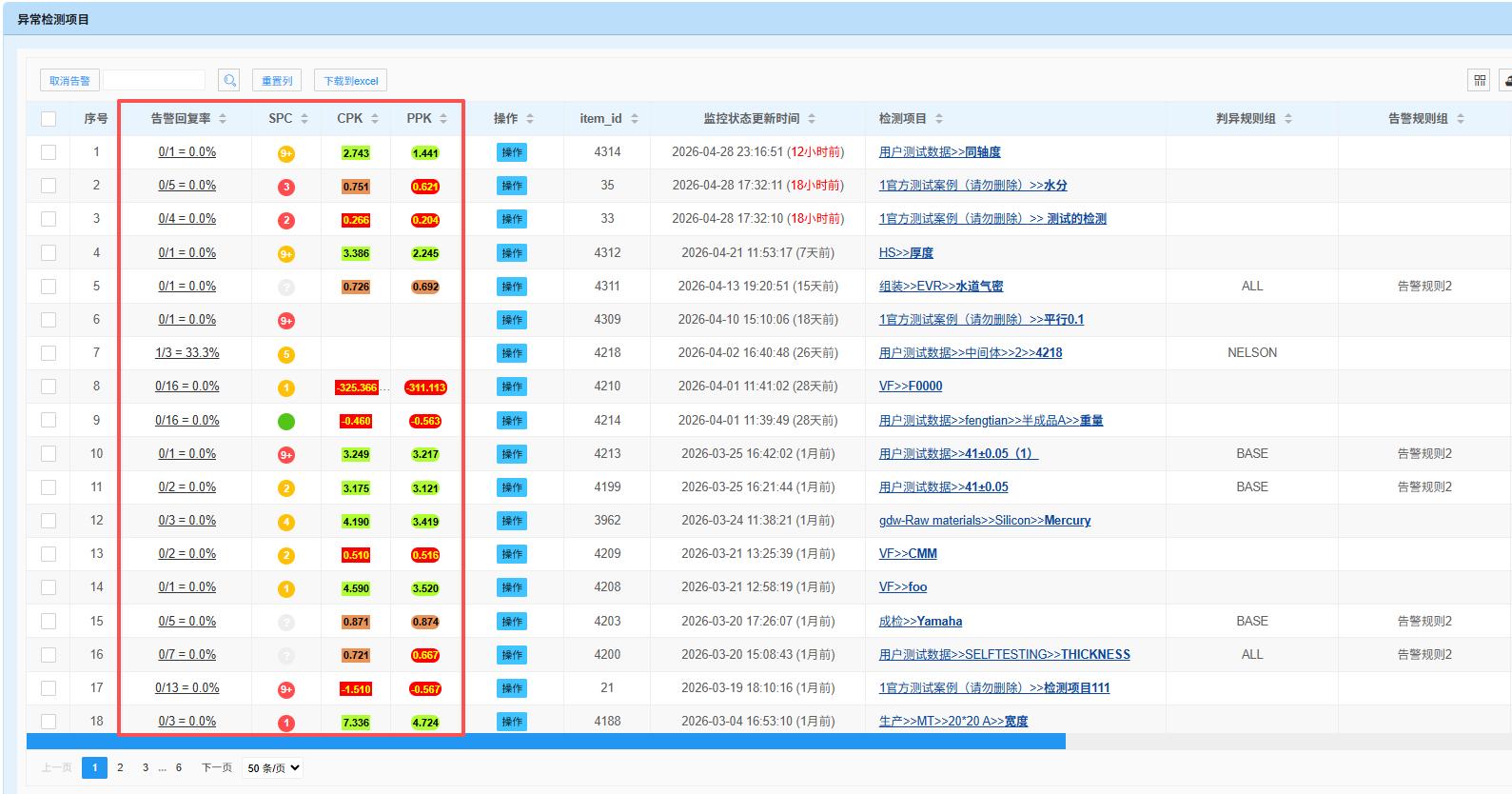This screenshot has width=1512, height=794.
Task: Open the column layout grid icon
Action: (1479, 81)
